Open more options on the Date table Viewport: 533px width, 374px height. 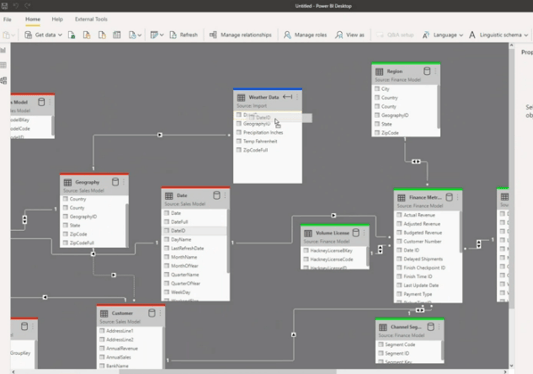[x=225, y=195]
